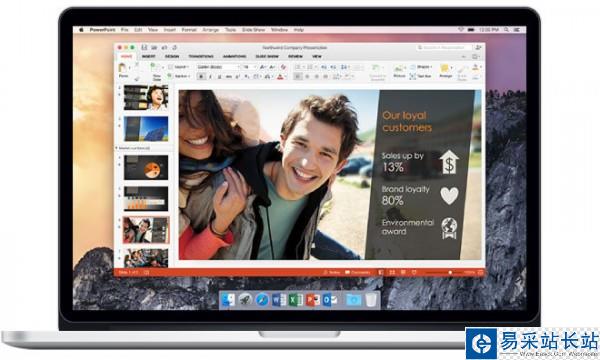Open Launchpad rocket icon in Dock
This screenshot has width=600, height=360.
point(245,300)
